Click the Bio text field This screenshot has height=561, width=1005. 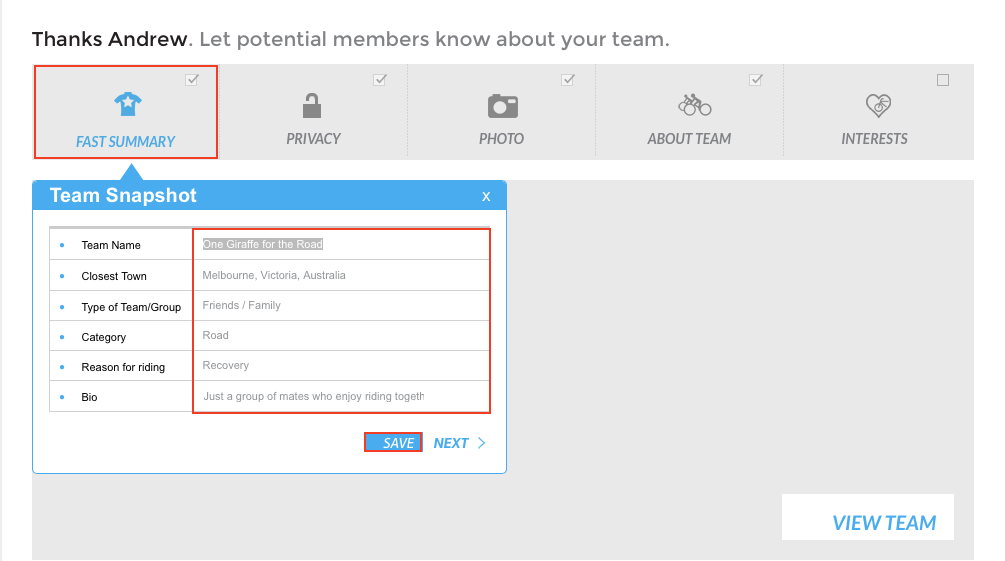[x=341, y=396]
